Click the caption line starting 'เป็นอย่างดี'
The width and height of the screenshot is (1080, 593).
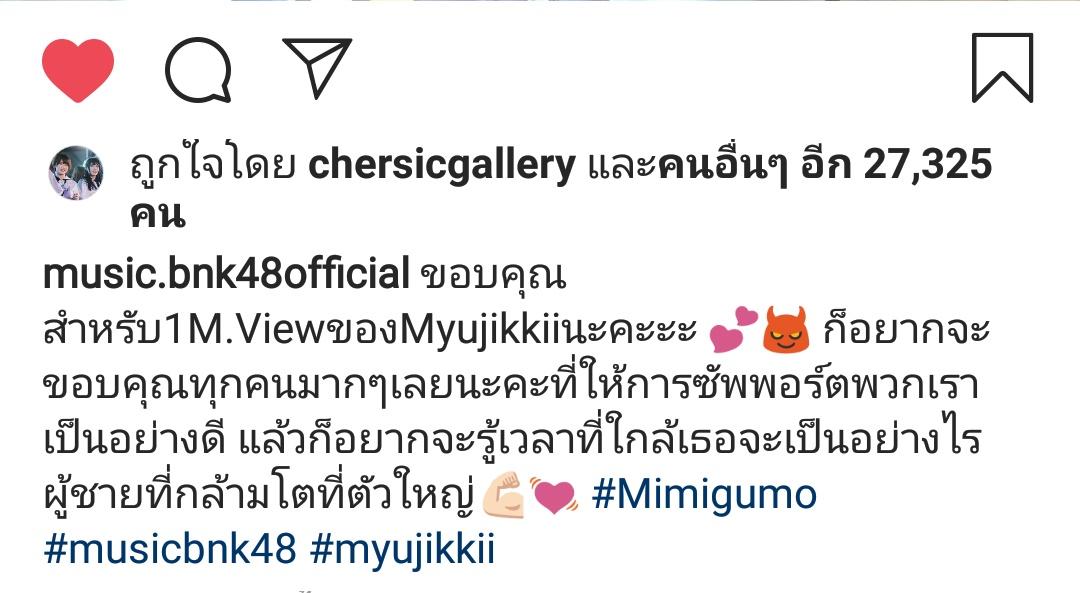pos(512,439)
